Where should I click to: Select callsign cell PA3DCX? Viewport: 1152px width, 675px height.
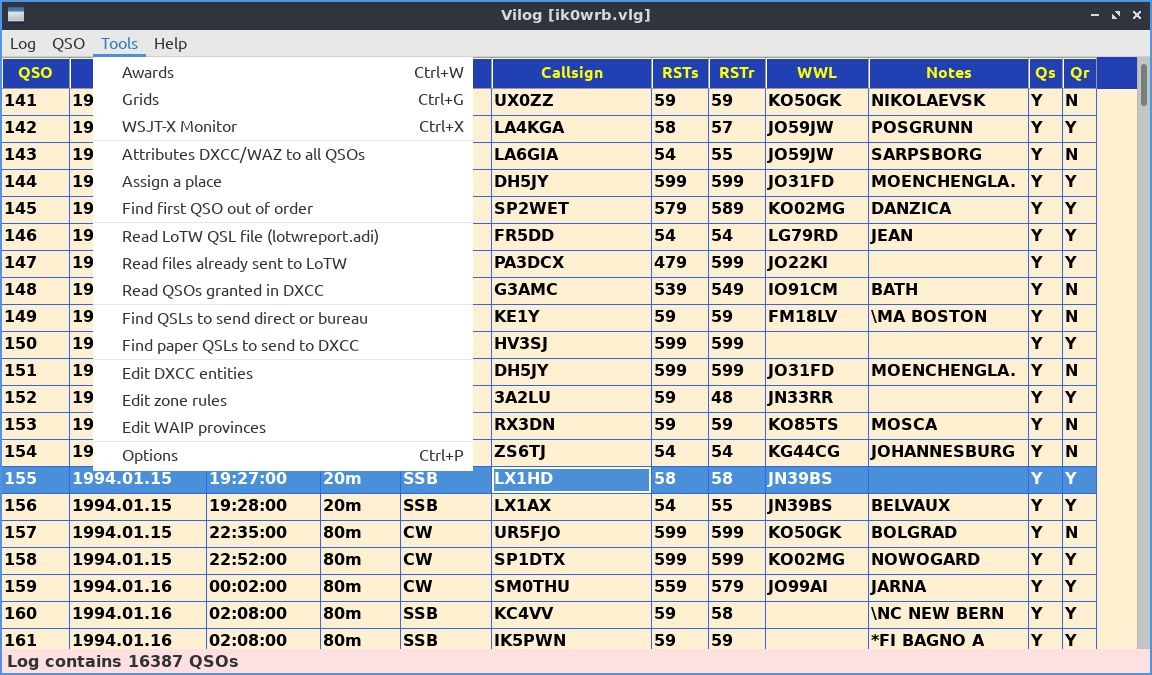click(572, 262)
